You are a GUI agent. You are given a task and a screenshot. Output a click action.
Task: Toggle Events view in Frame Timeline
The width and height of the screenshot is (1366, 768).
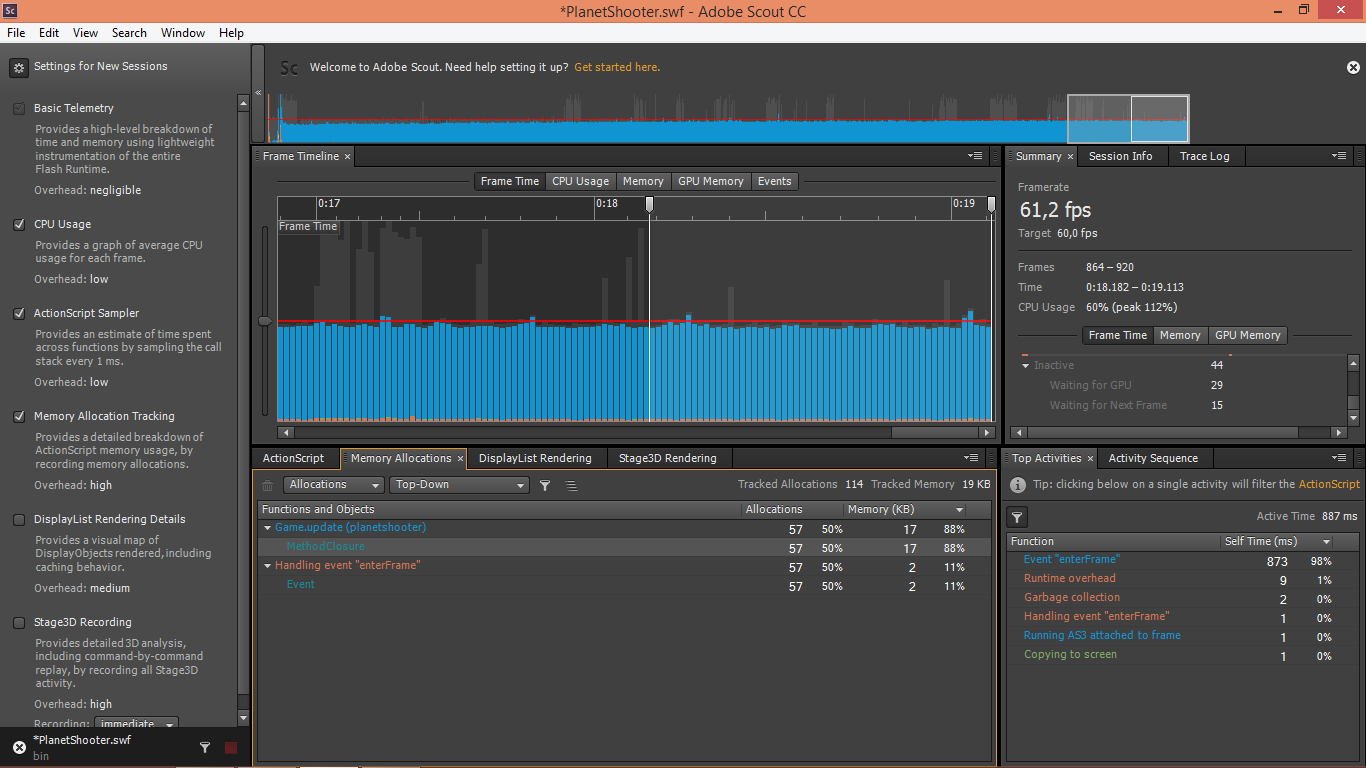pyautogui.click(x=775, y=181)
